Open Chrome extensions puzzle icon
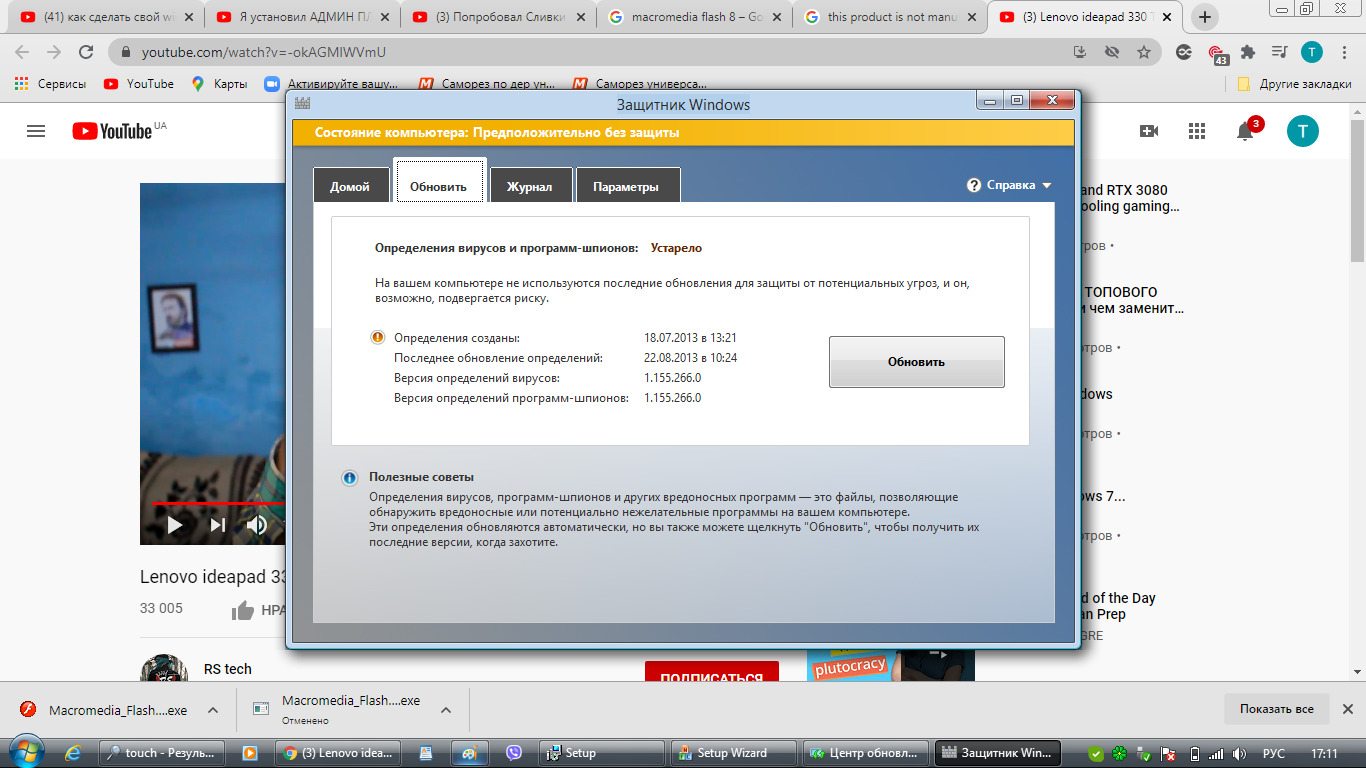Viewport: 1366px width, 768px height. [1247, 52]
